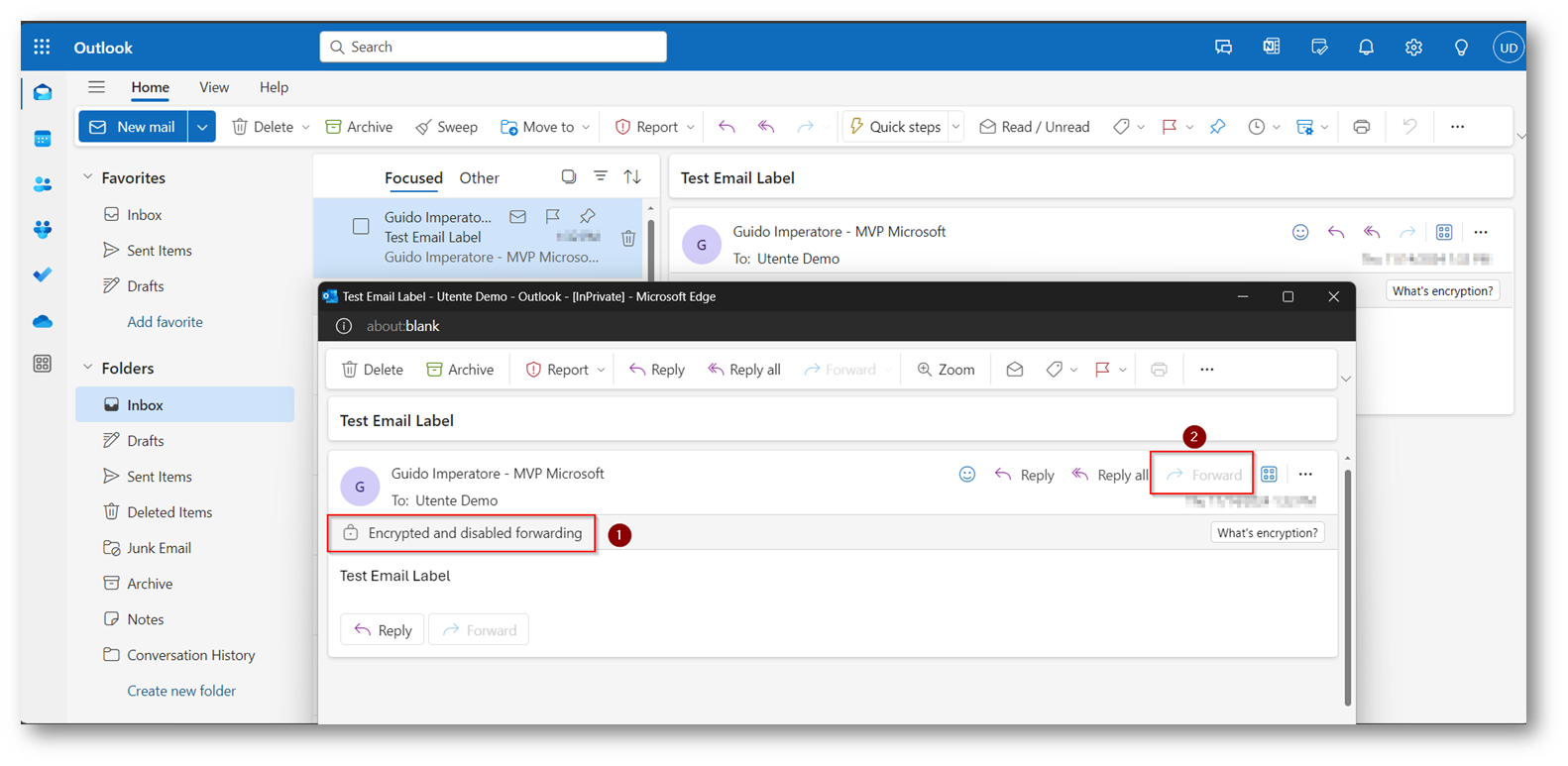Viewport: 1568px width, 766px height.
Task: Click the What's encryption? button in popup
Action: pos(1267,533)
